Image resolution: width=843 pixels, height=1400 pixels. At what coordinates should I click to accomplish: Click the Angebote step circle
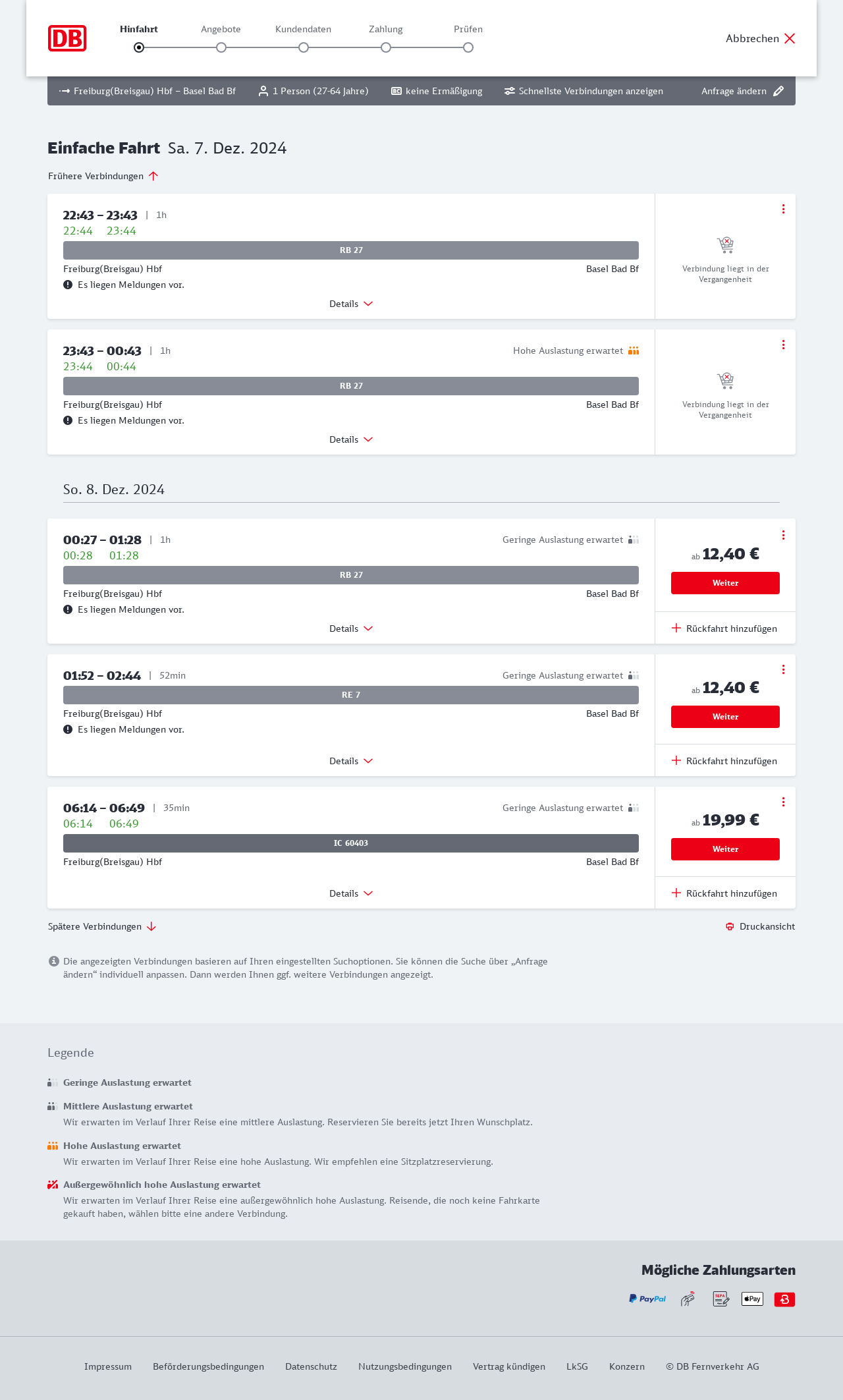pyautogui.click(x=221, y=47)
